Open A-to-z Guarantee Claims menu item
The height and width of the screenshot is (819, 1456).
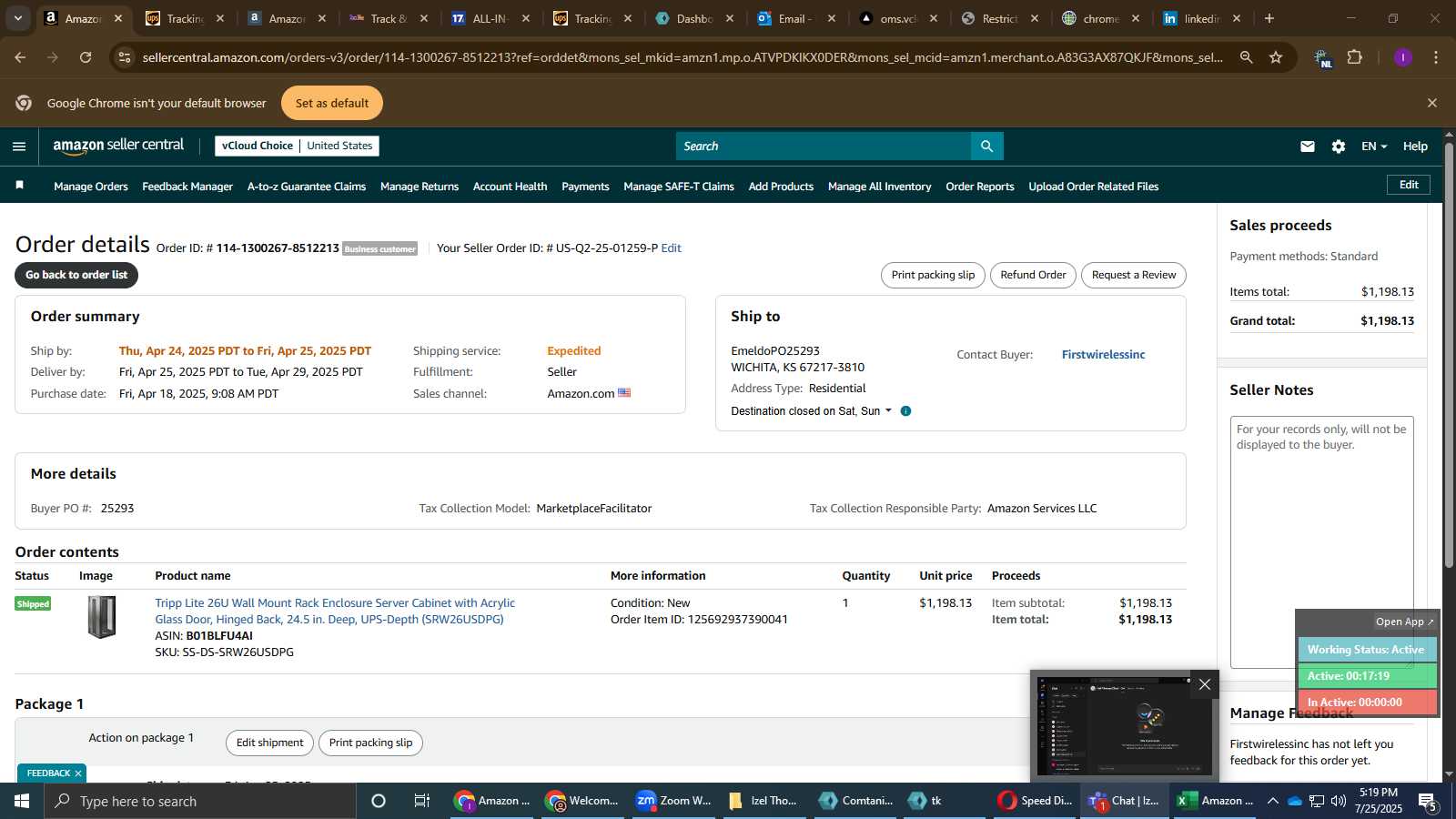pos(307,186)
